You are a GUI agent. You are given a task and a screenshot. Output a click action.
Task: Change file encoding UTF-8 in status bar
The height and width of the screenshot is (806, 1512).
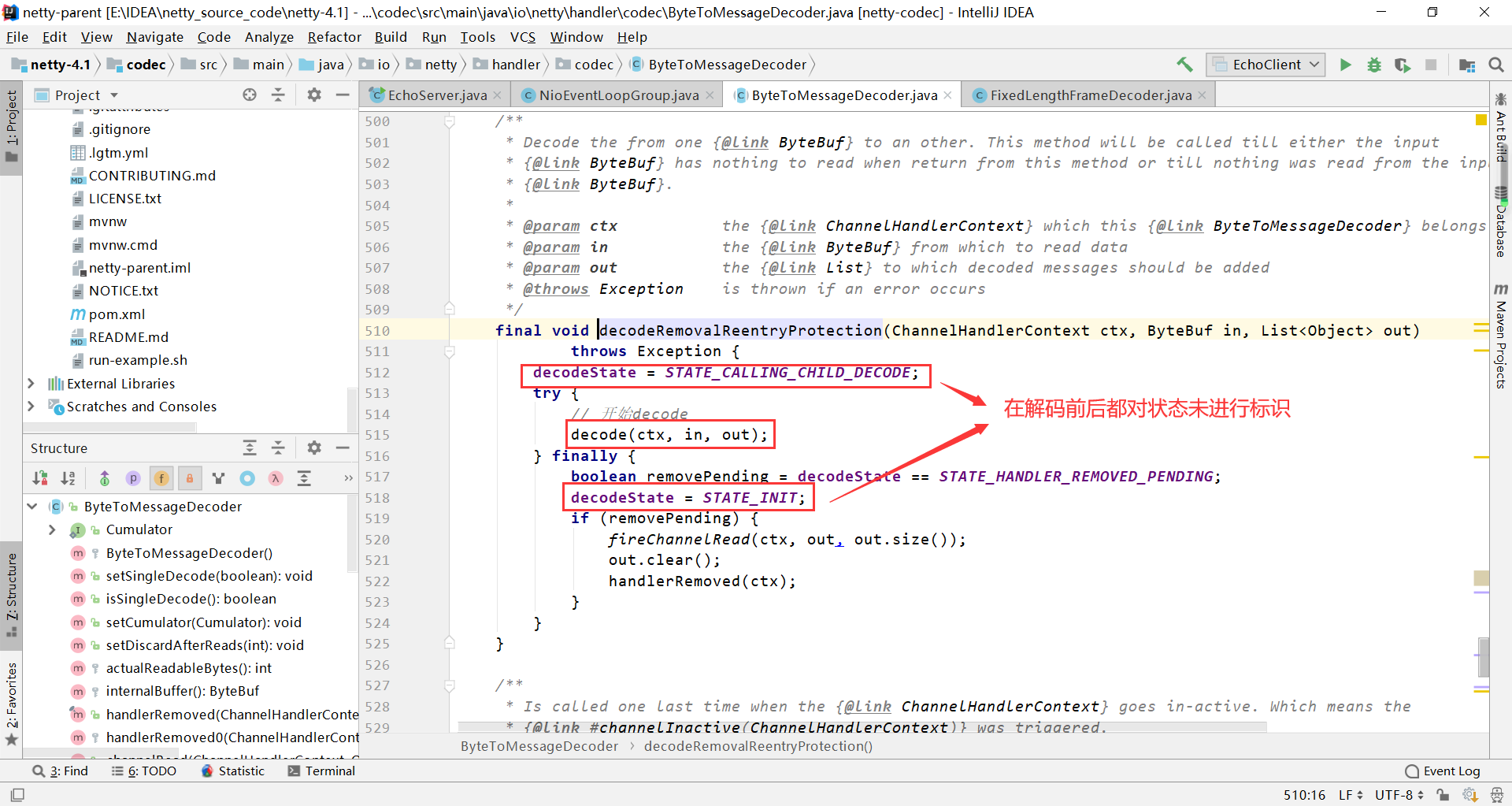1399,795
